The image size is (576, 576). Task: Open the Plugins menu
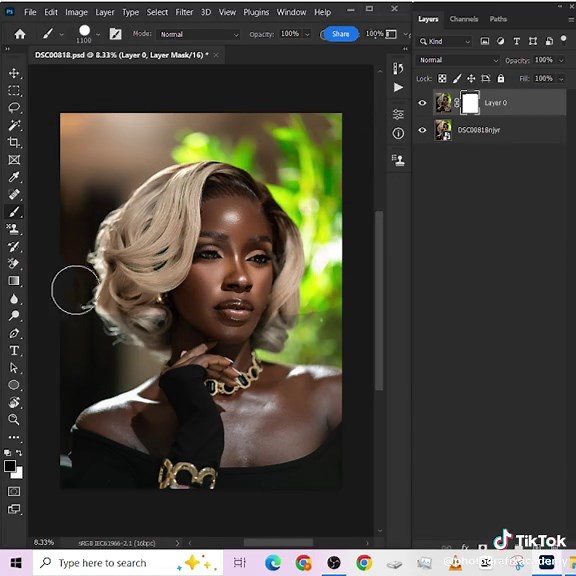tap(256, 12)
